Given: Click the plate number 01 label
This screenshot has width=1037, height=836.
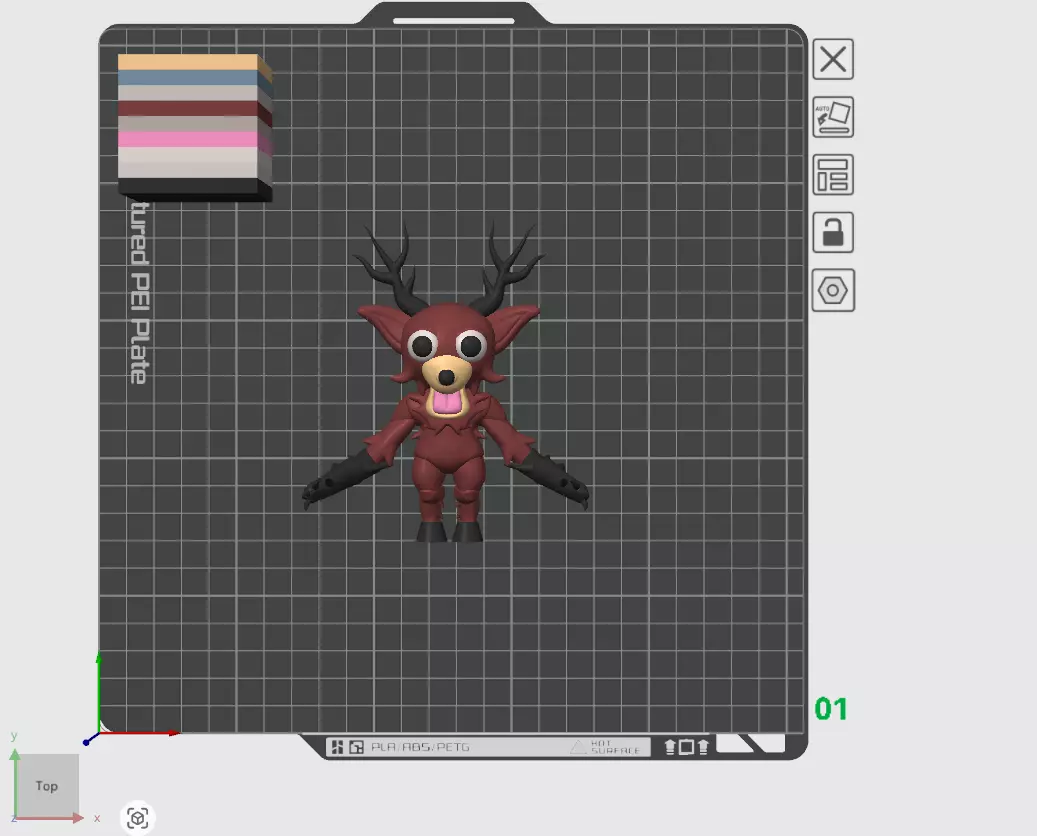Looking at the screenshot, I should (831, 709).
